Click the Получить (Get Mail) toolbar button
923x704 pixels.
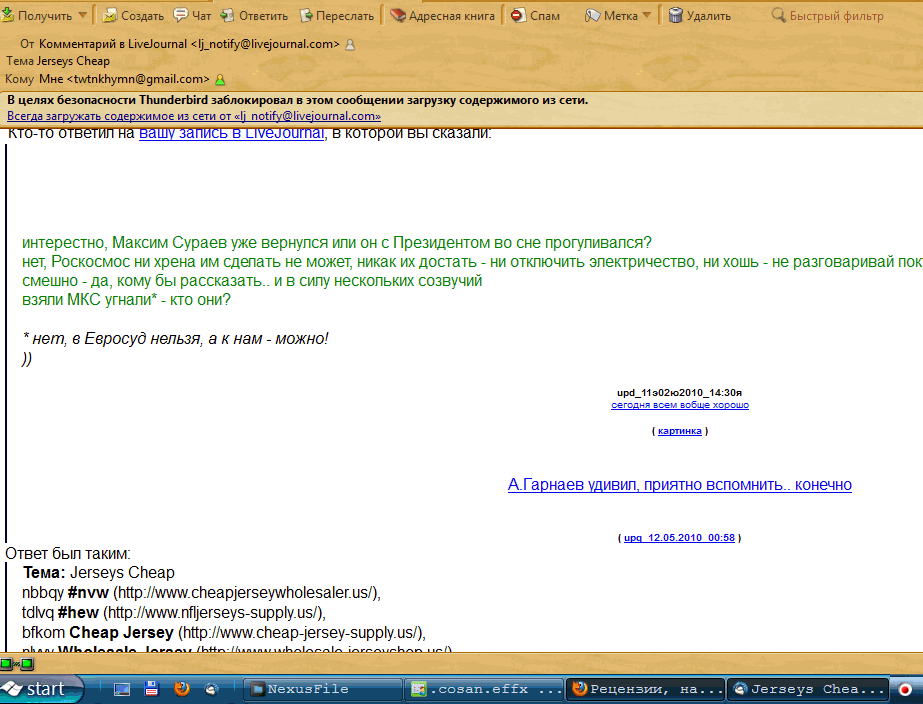click(38, 15)
